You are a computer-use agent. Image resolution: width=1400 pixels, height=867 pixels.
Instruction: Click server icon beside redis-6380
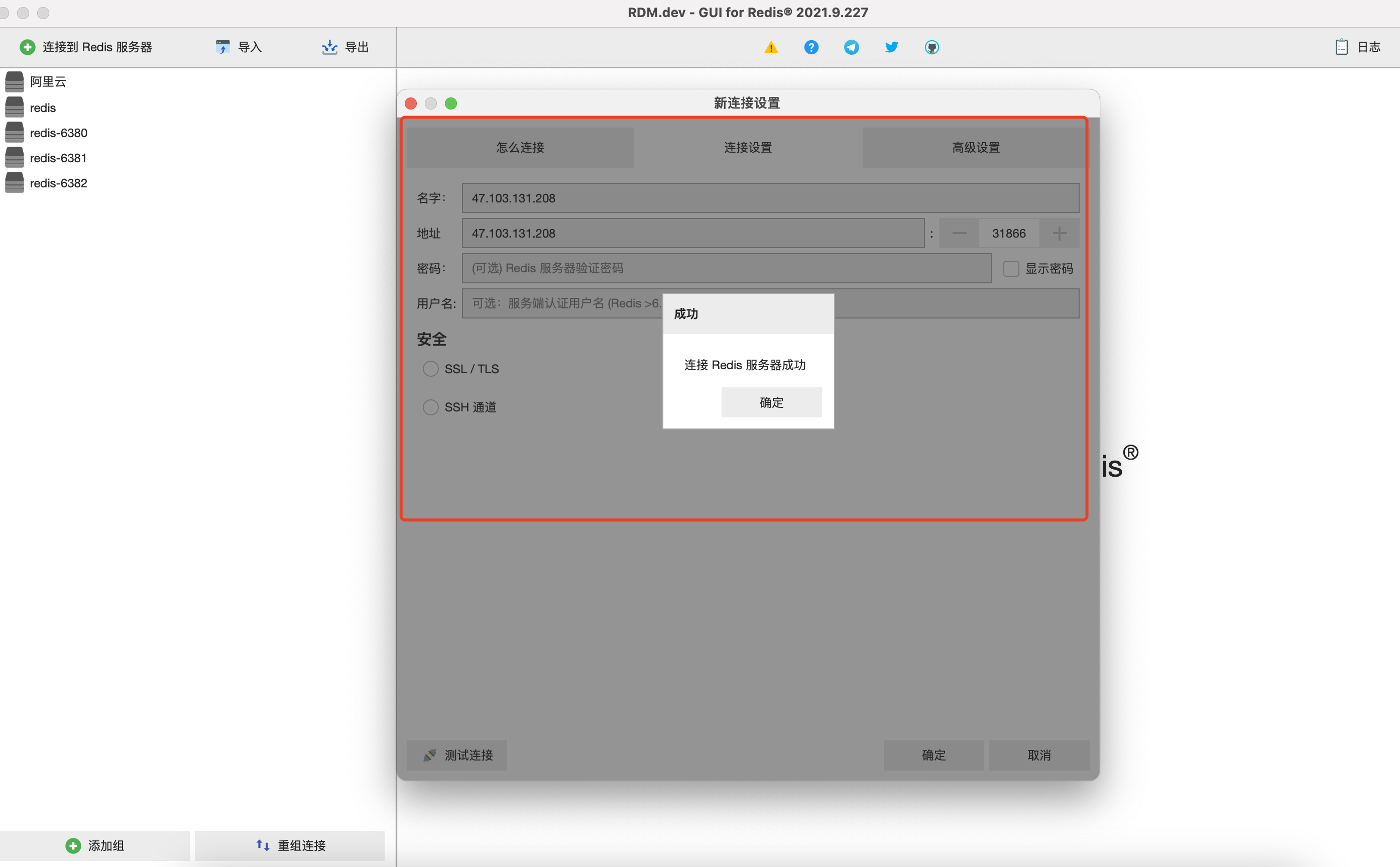point(15,133)
